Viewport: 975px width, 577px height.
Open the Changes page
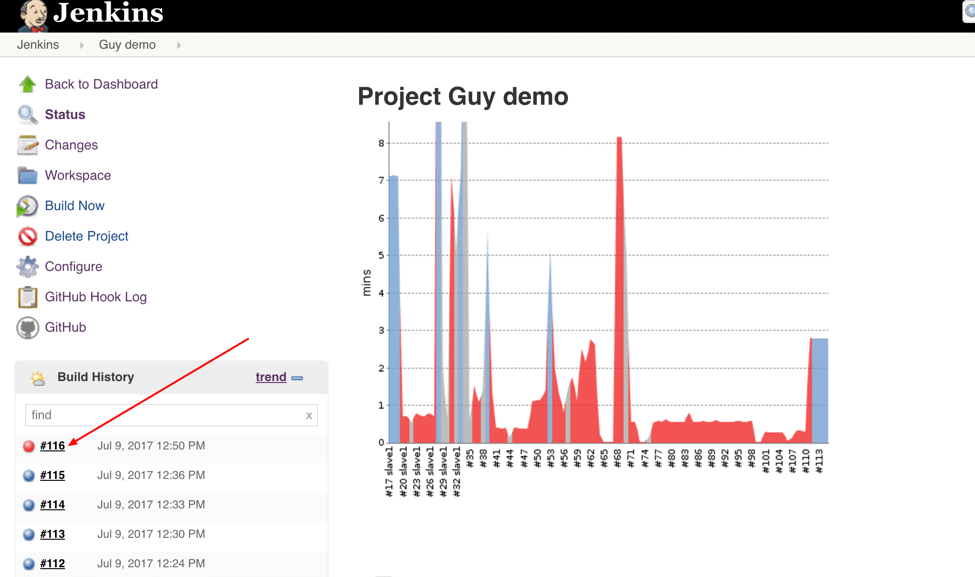pyautogui.click(x=72, y=145)
